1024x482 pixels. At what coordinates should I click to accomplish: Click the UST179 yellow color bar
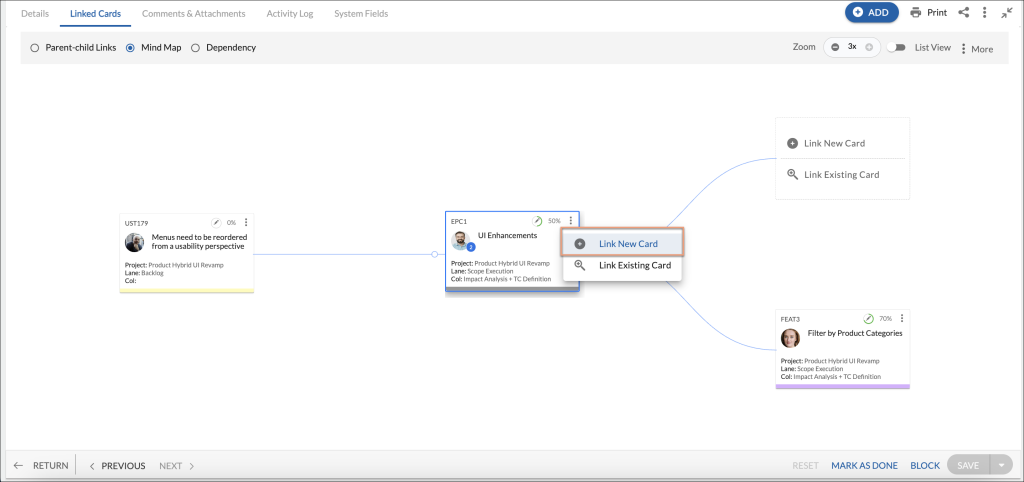(x=187, y=290)
